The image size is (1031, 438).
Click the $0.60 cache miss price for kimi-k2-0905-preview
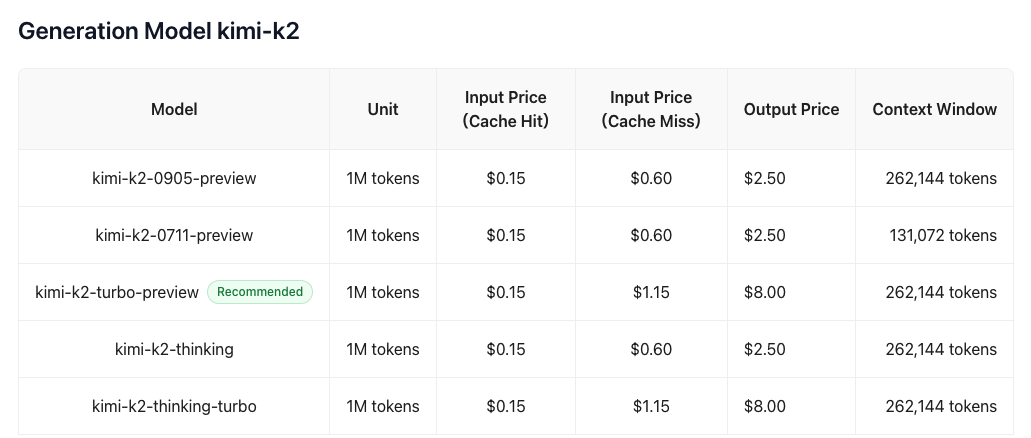pos(651,178)
